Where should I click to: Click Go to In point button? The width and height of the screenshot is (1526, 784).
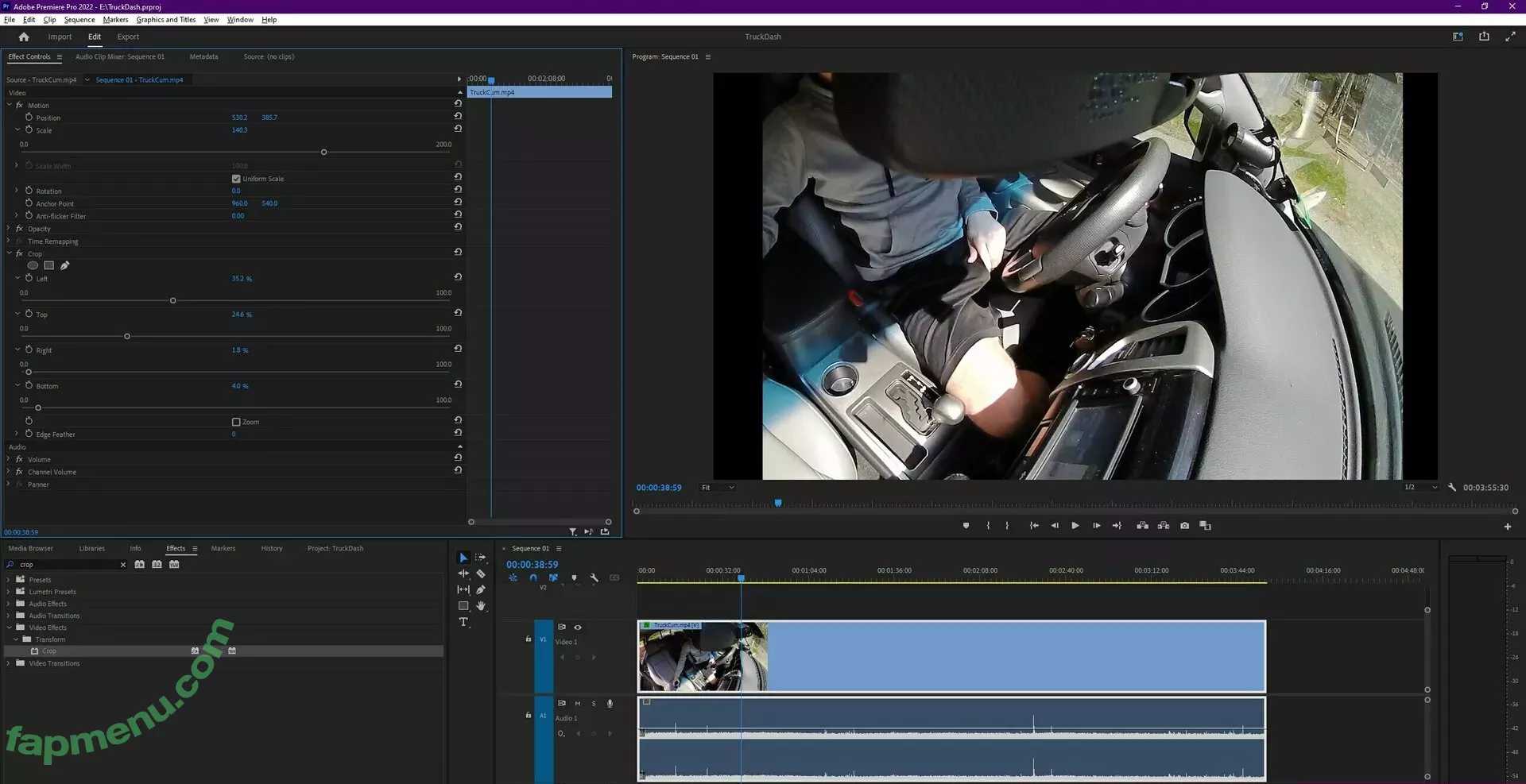(1034, 526)
